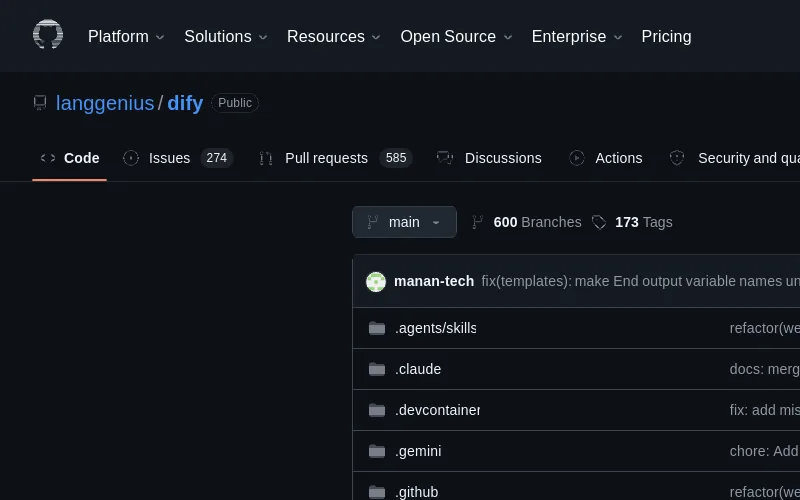
Task: Expand the Open Source menu
Action: click(456, 37)
